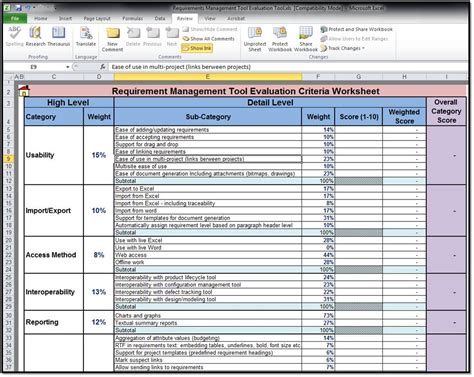The width and height of the screenshot is (474, 377).
Task: Click the Interoperability category cell
Action: 54,292
